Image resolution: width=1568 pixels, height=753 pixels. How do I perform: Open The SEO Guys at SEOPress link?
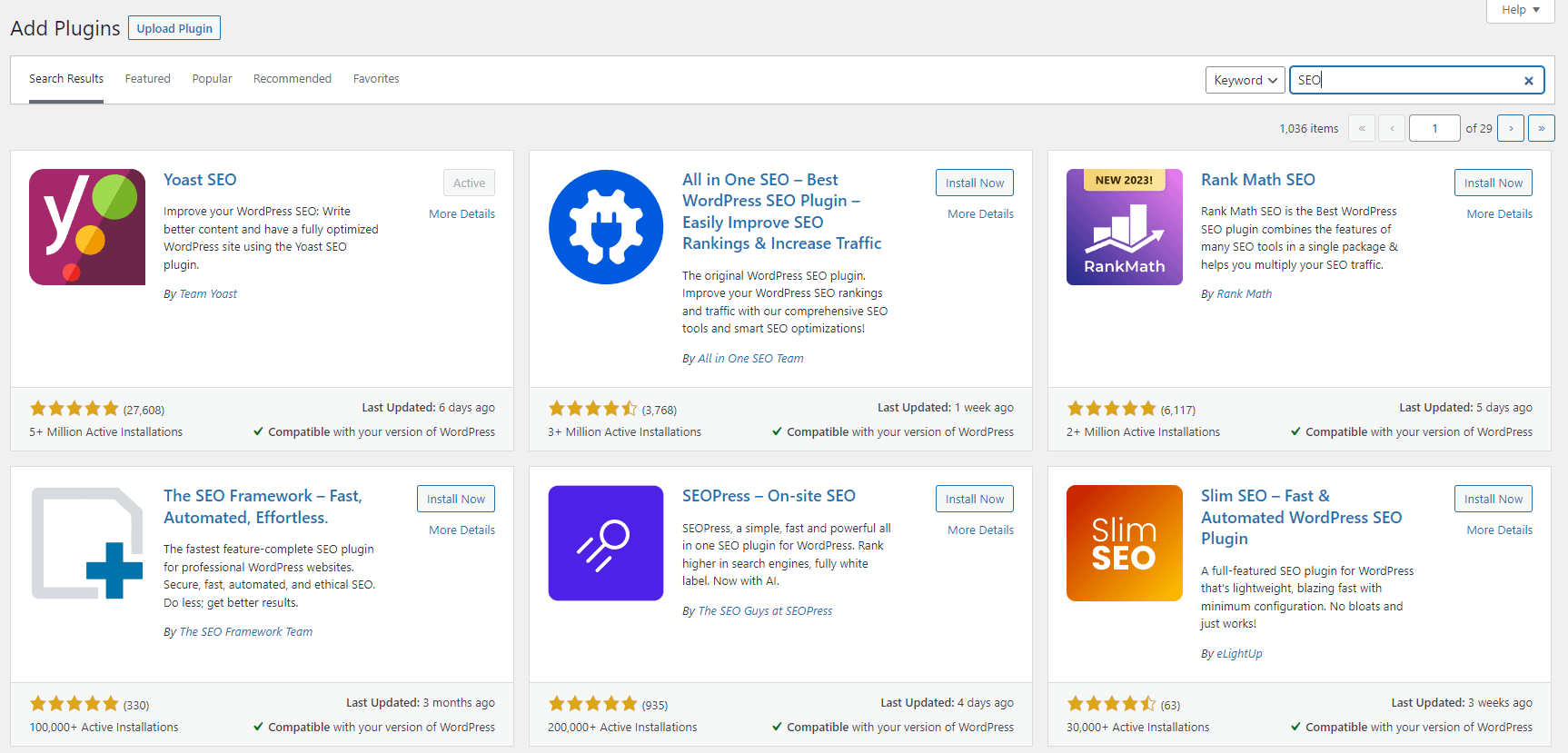point(765,611)
